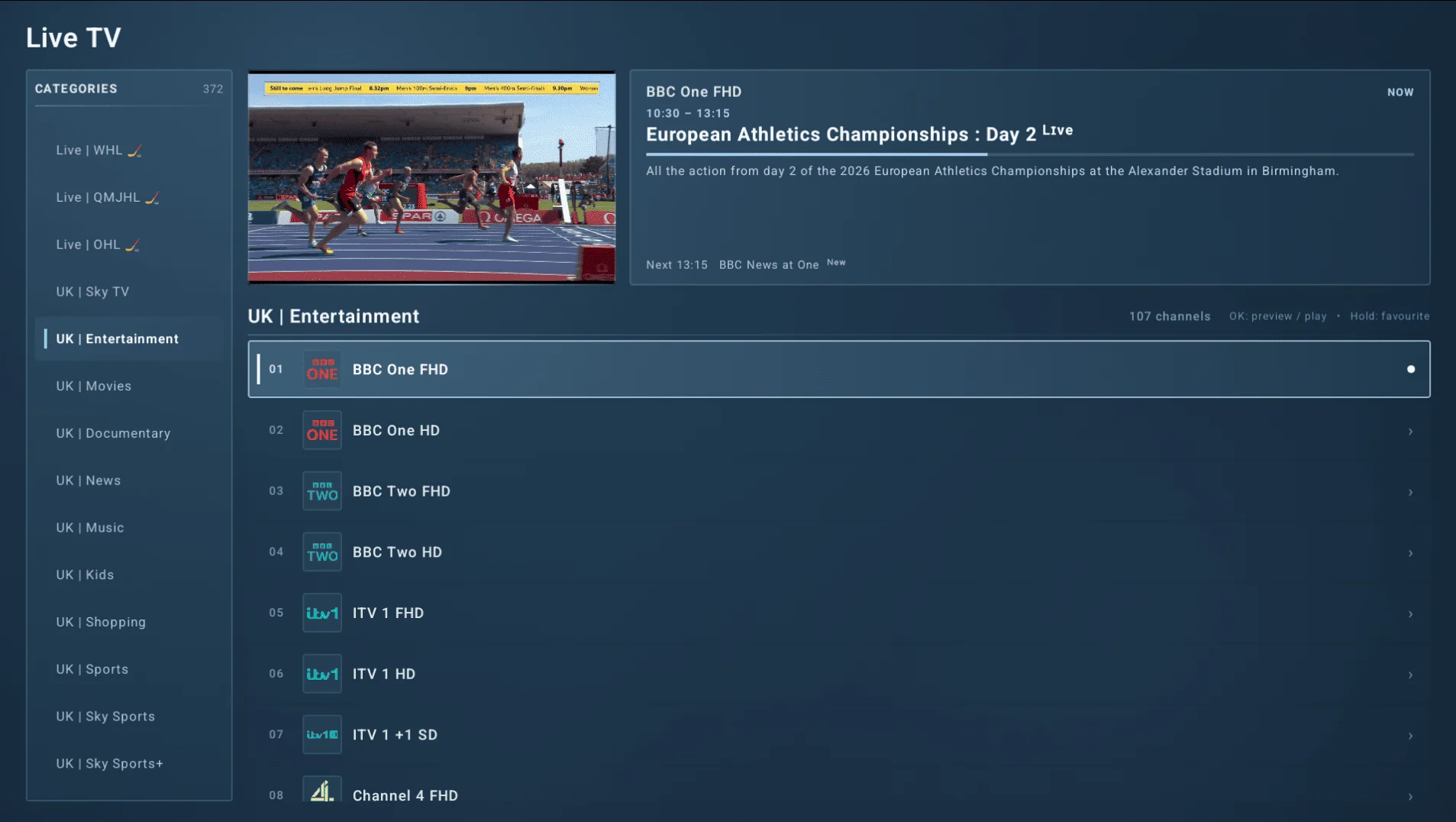This screenshot has height=822, width=1456.
Task: Select the BBC Two FHD channel name
Action: click(401, 491)
